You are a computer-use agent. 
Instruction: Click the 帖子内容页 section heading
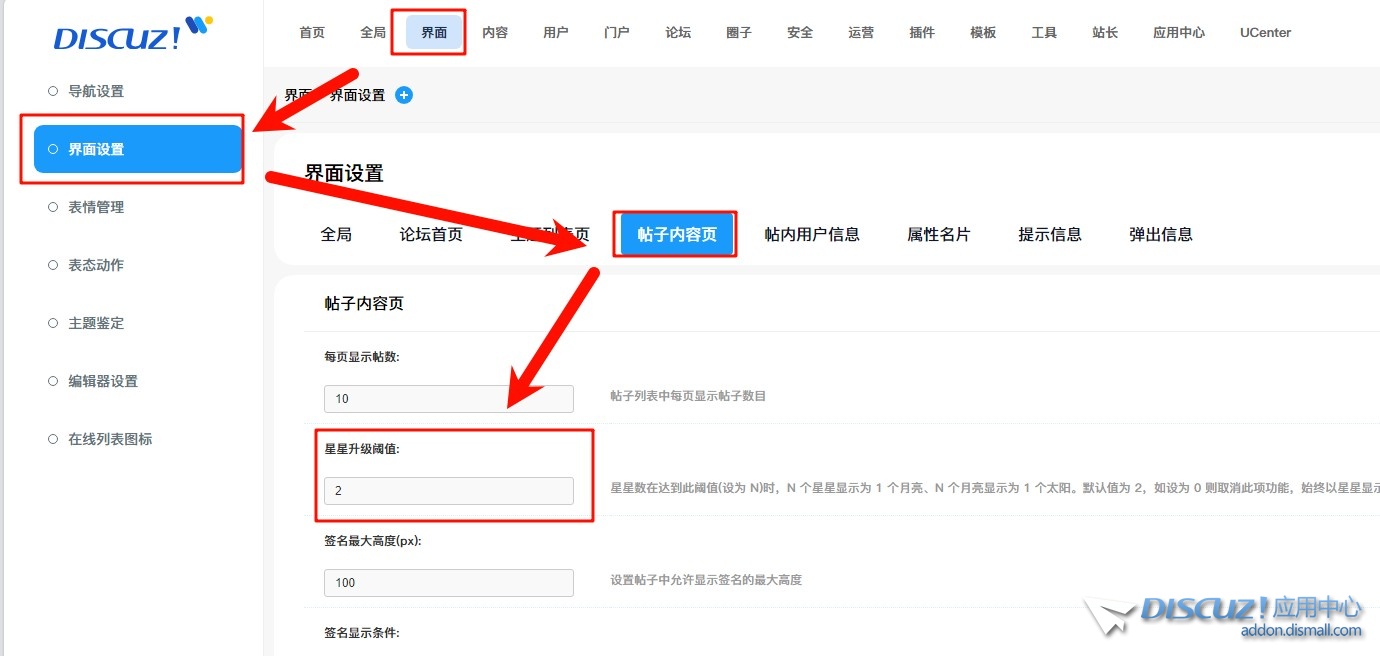click(x=364, y=303)
